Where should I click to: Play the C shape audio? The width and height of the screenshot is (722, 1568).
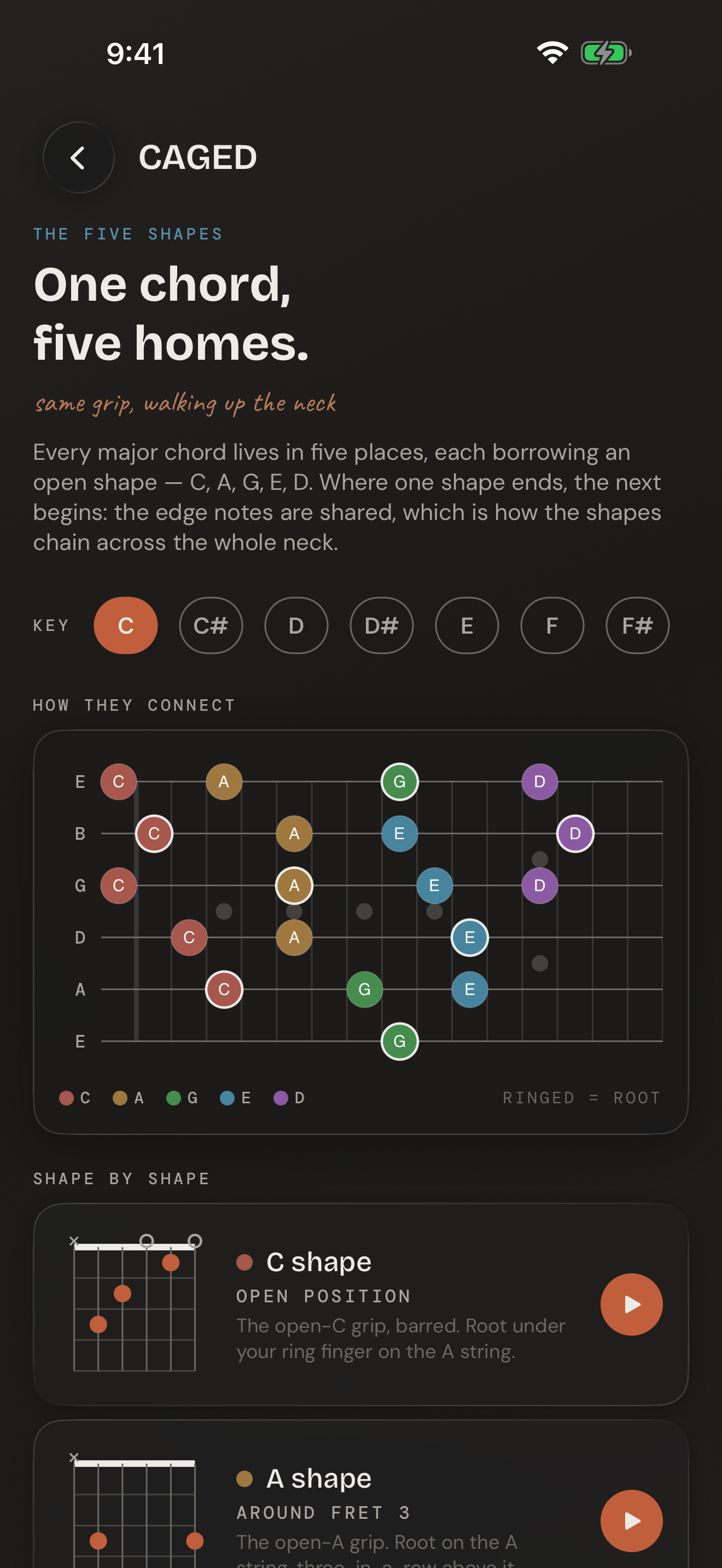click(631, 1304)
